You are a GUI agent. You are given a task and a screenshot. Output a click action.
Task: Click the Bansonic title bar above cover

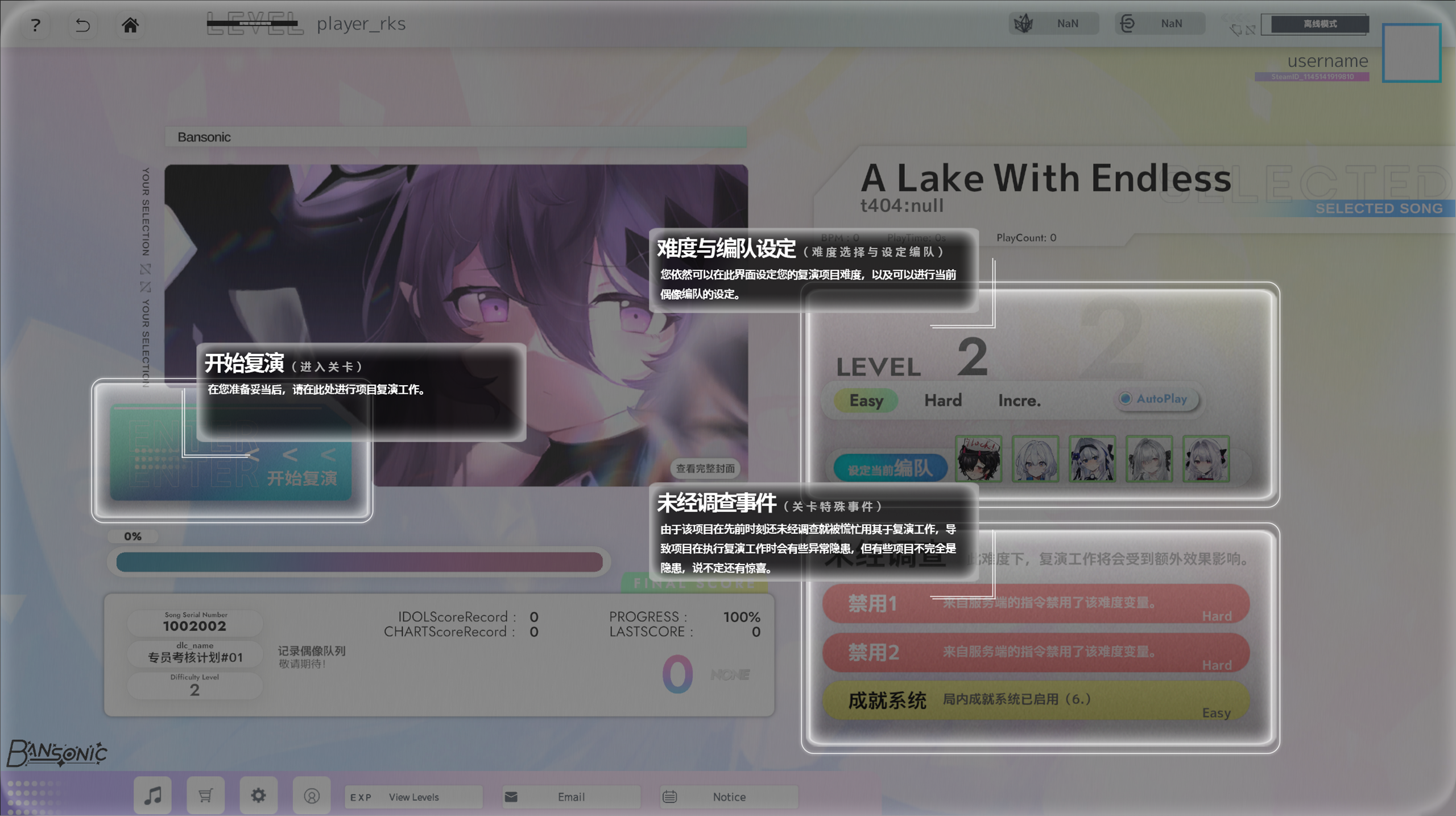[456, 137]
